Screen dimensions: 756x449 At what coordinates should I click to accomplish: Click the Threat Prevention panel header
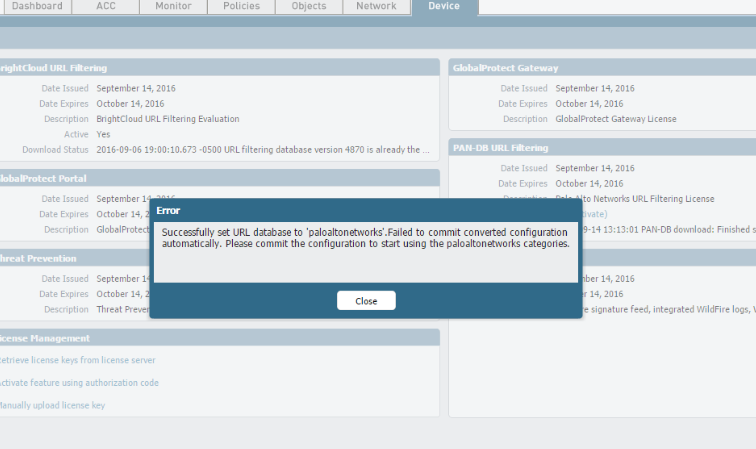pyautogui.click(x=75, y=259)
